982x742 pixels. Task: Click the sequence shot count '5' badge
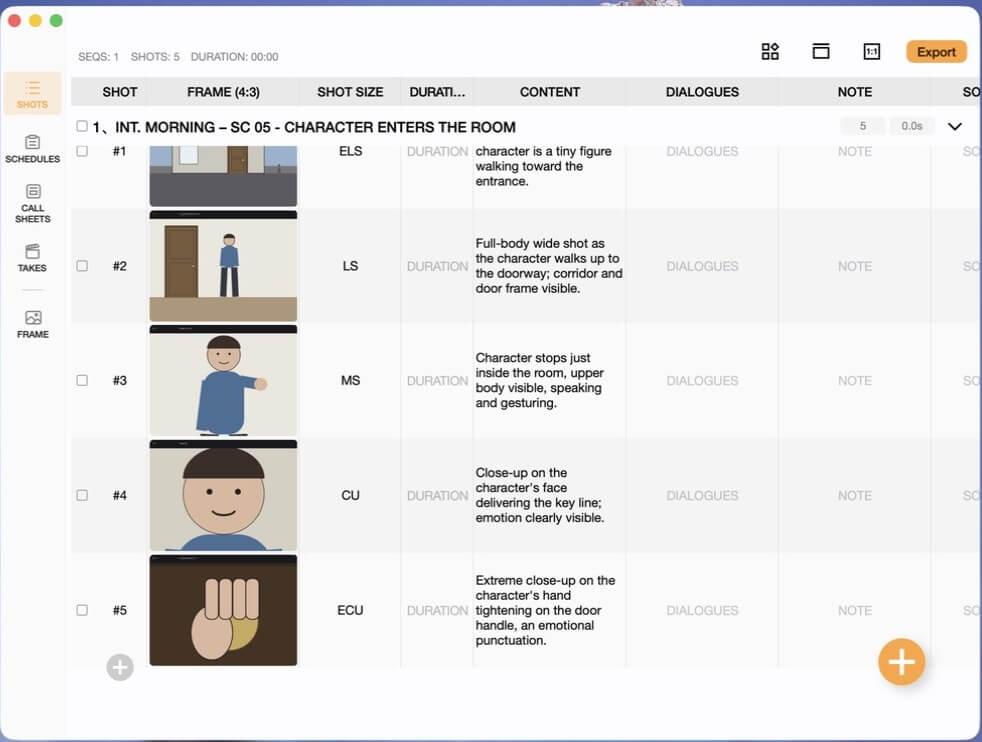862,126
